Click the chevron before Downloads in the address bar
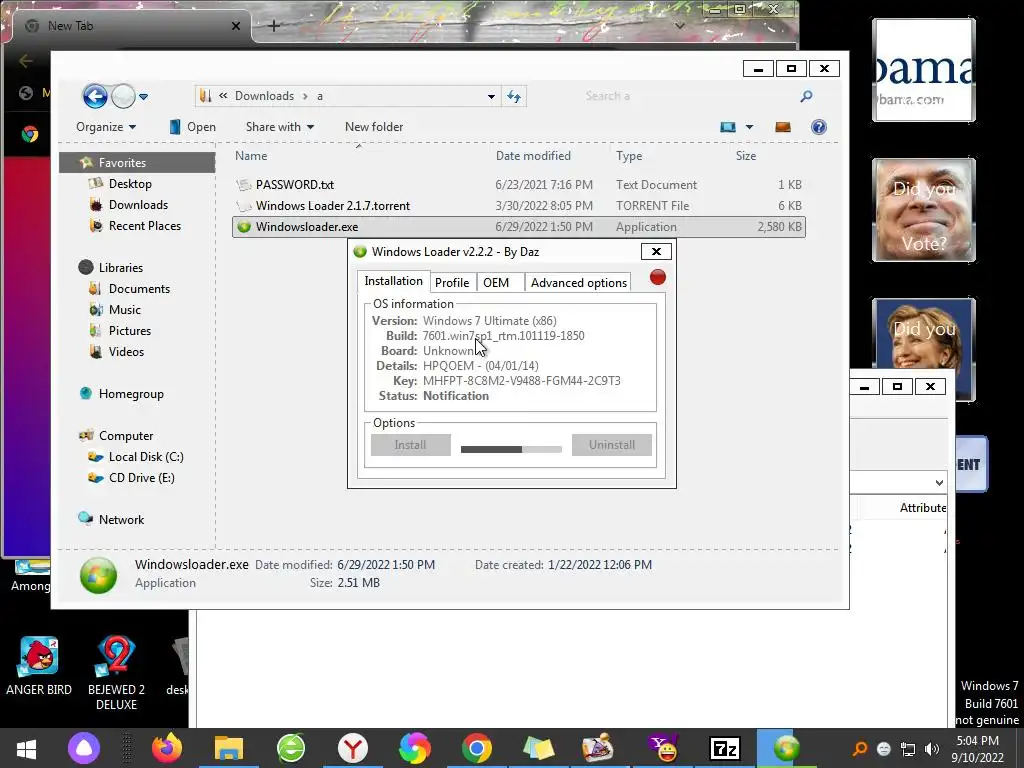1024x768 pixels. [x=223, y=96]
